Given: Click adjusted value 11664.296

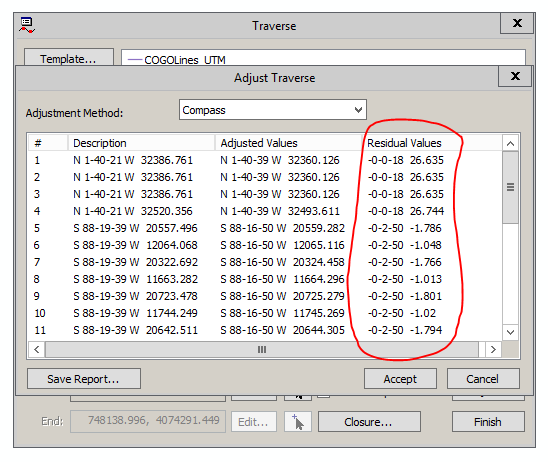Looking at the screenshot, I should tap(319, 279).
